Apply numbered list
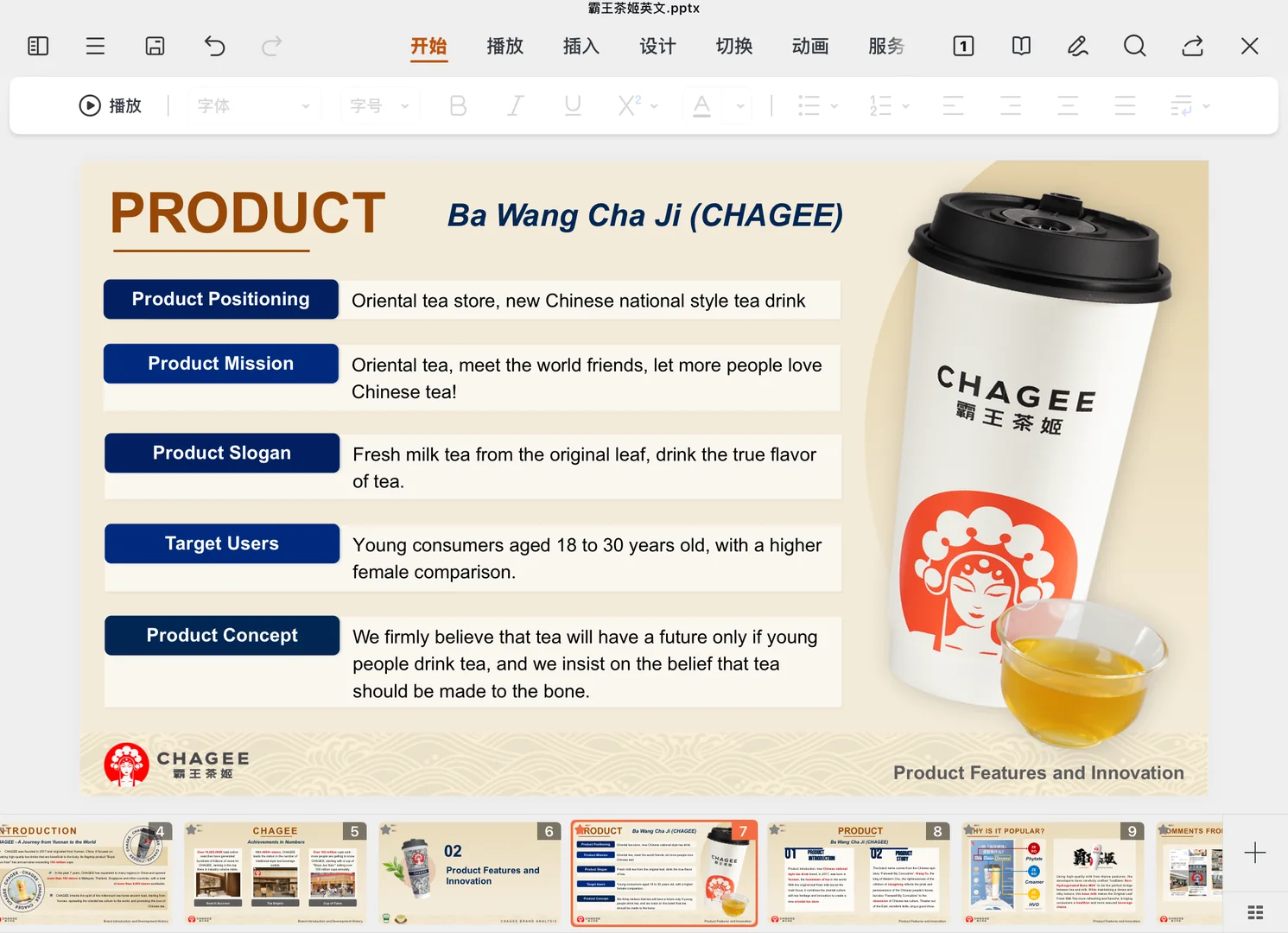The width and height of the screenshot is (1288, 933). [x=880, y=105]
